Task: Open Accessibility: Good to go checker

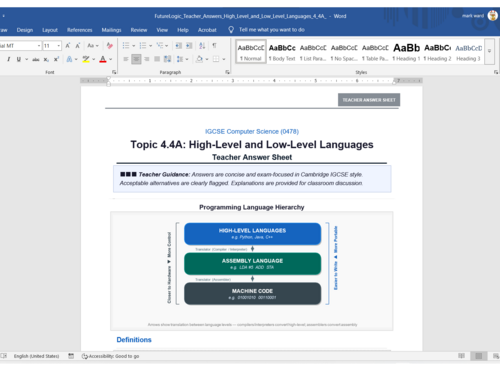Action: click(x=110, y=356)
